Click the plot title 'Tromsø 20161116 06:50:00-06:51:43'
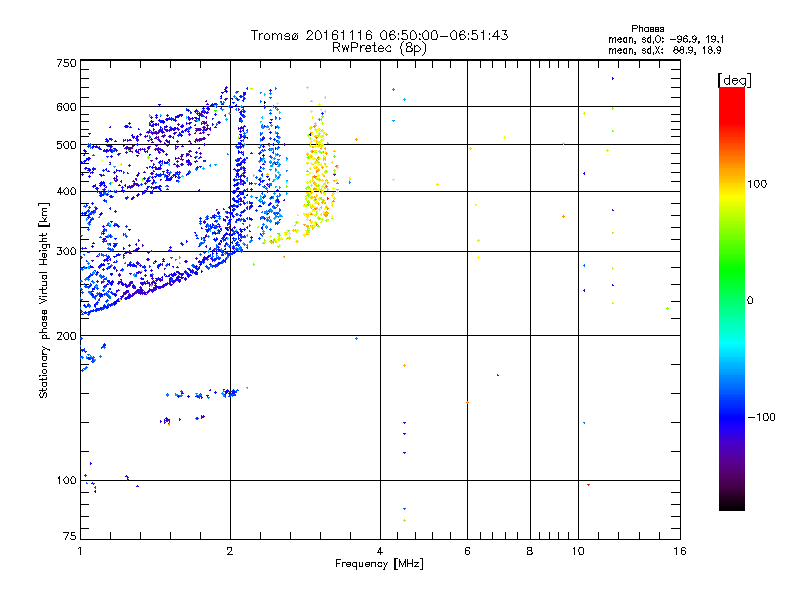 coord(379,35)
